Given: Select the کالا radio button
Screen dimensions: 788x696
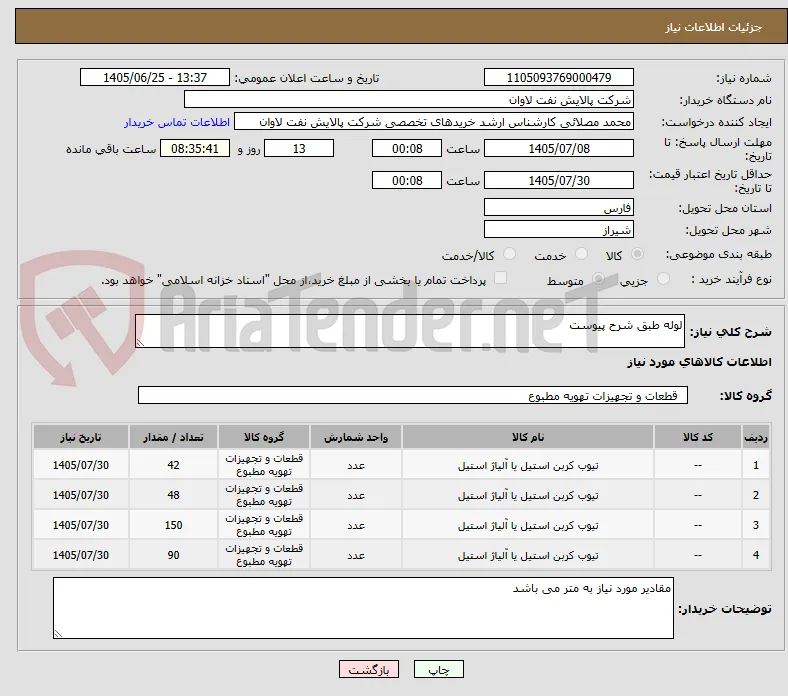Looking at the screenshot, I should pyautogui.click(x=637, y=254).
